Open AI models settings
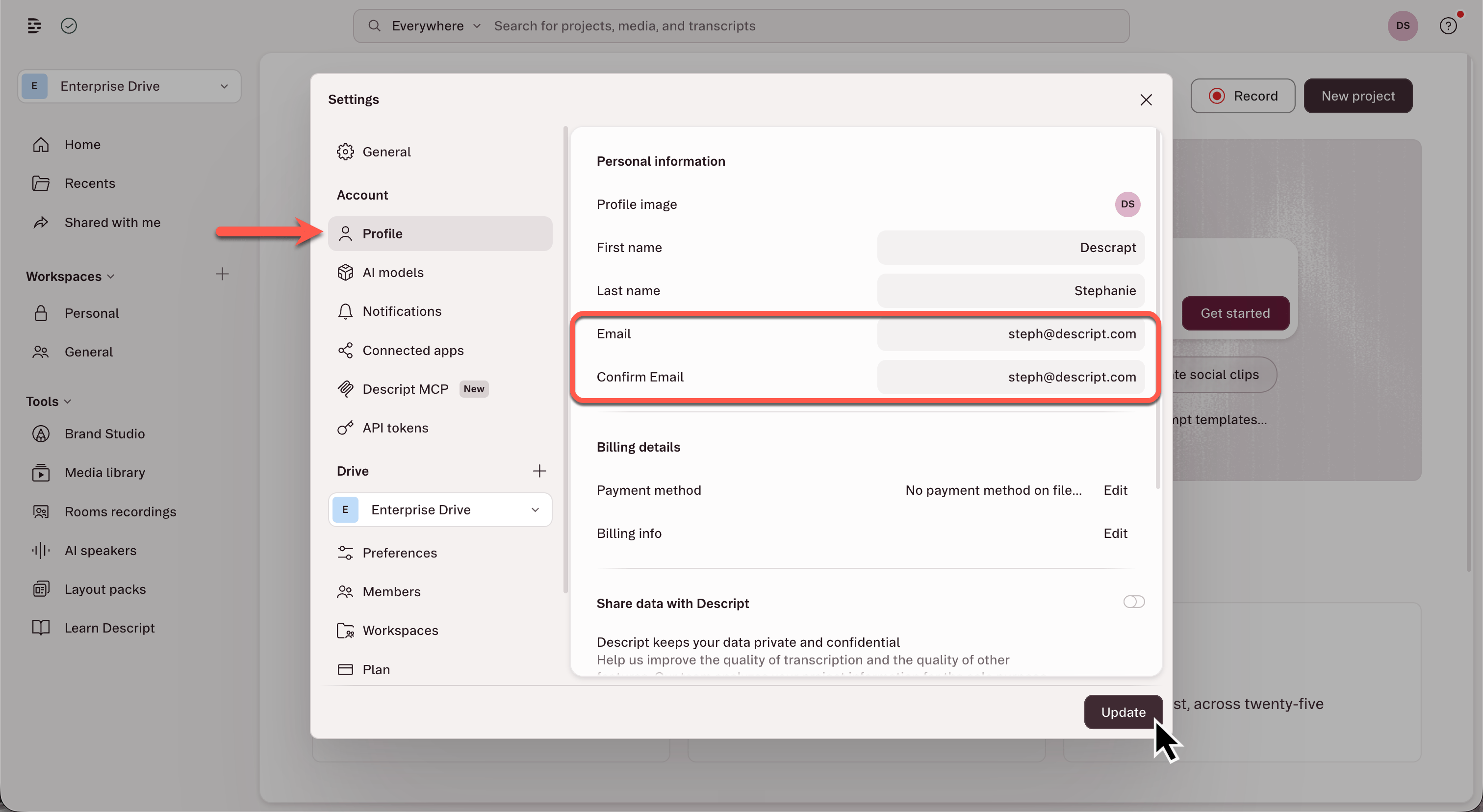The width and height of the screenshot is (1483, 812). click(x=440, y=272)
